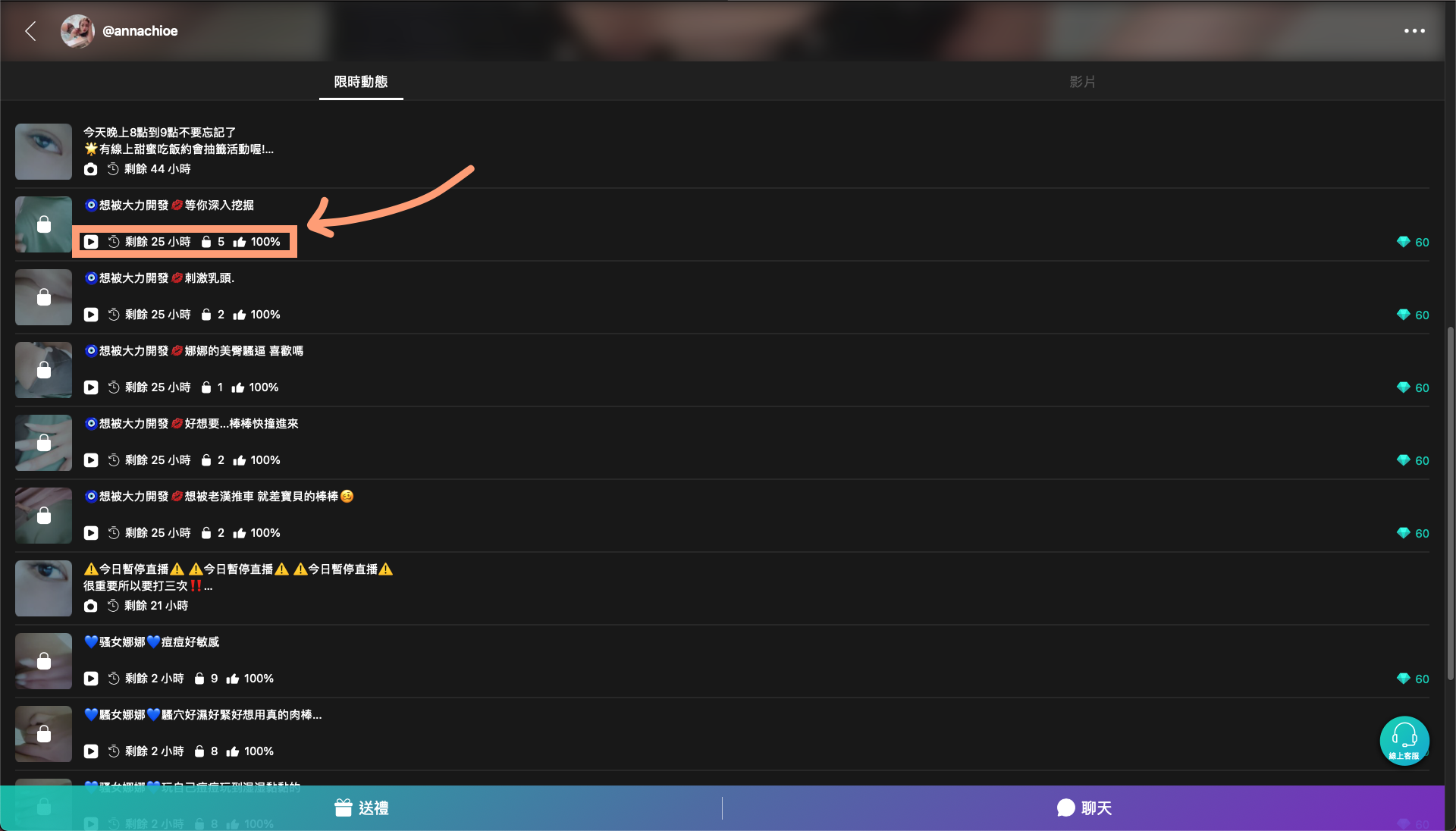The height and width of the screenshot is (831, 1456).
Task: Switch to the 影片 tab
Action: click(x=1083, y=82)
